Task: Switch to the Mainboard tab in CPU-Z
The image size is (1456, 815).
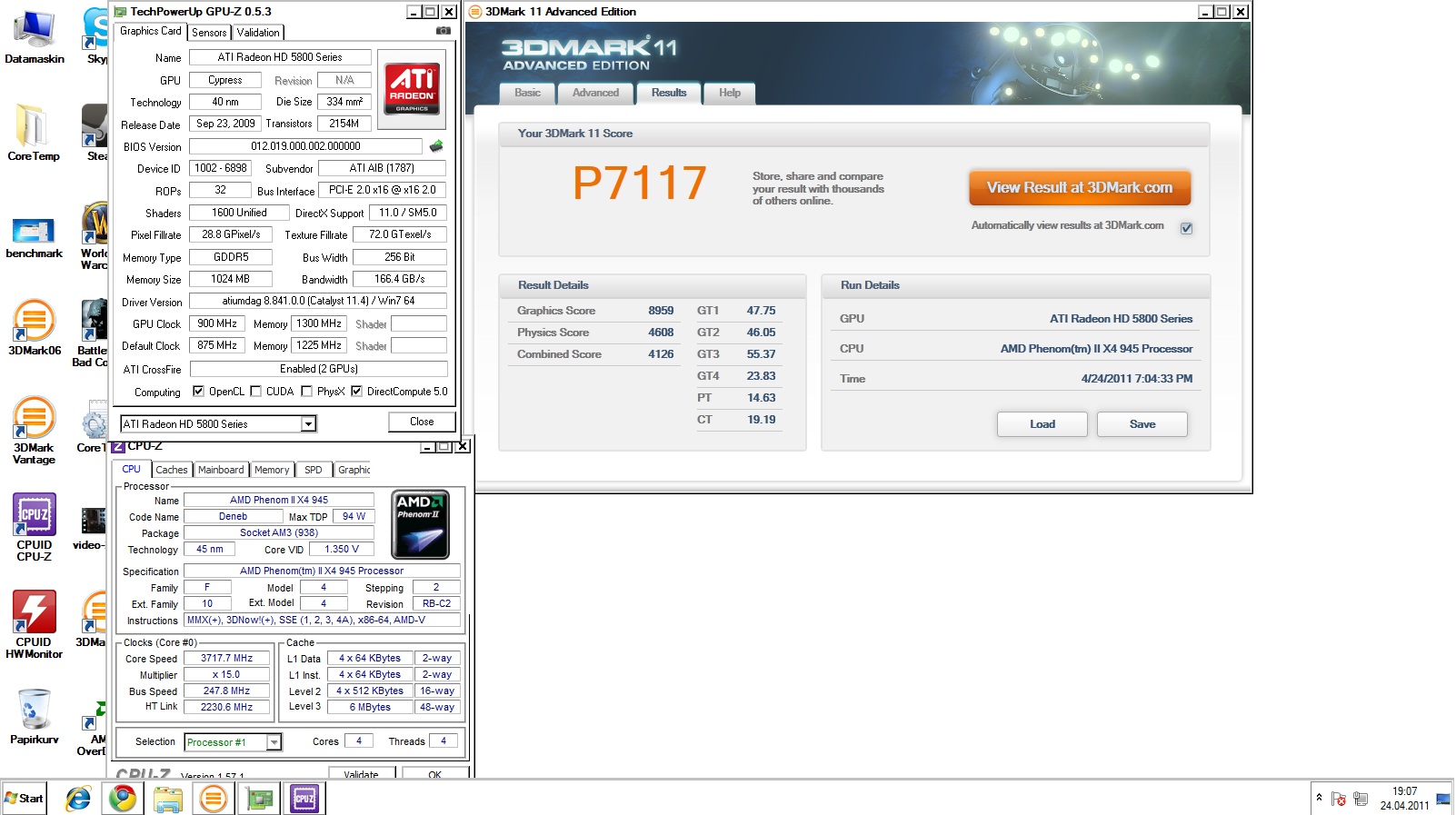Action: [x=221, y=470]
